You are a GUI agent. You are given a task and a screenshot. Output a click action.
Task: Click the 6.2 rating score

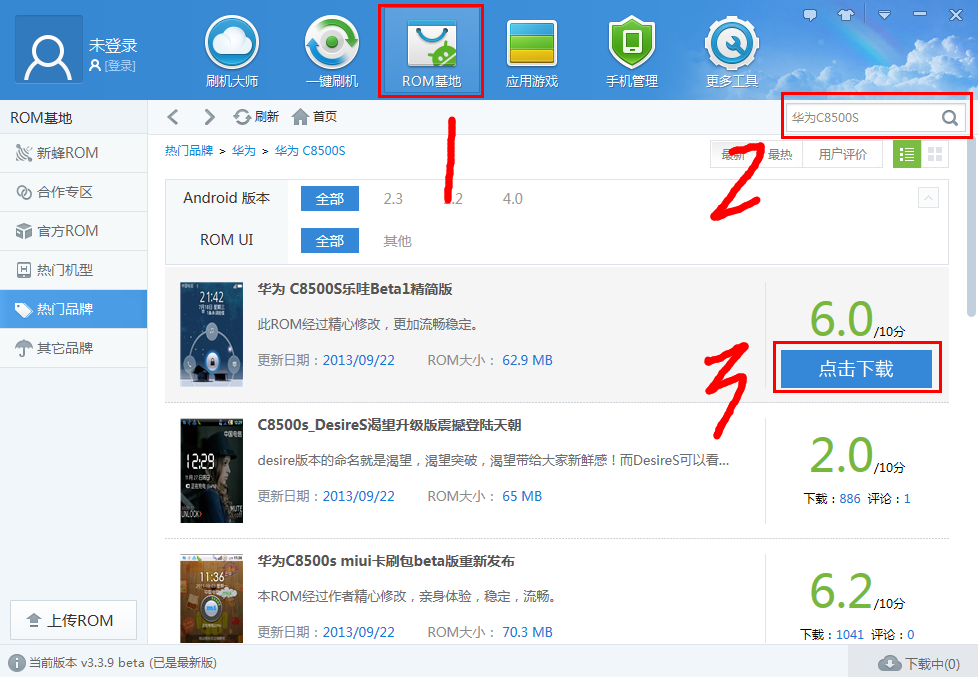click(841, 591)
